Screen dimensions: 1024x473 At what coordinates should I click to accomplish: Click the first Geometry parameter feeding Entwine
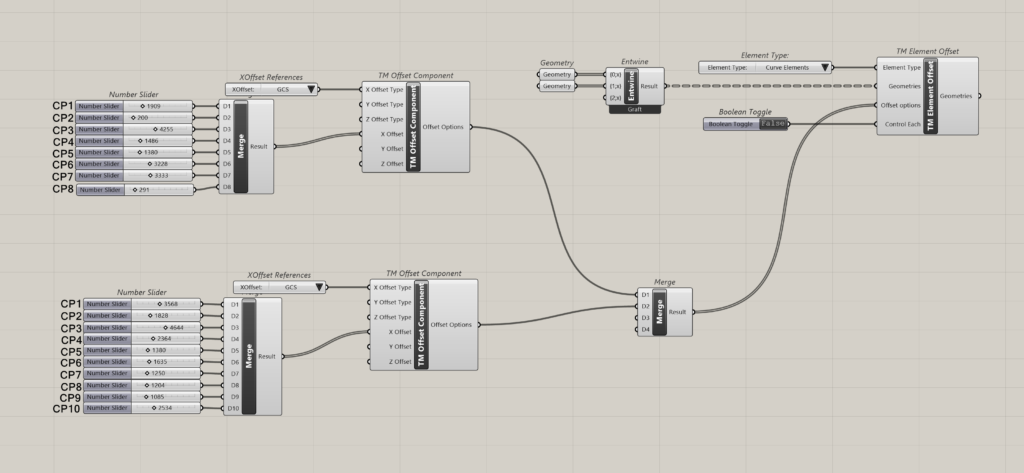click(557, 75)
